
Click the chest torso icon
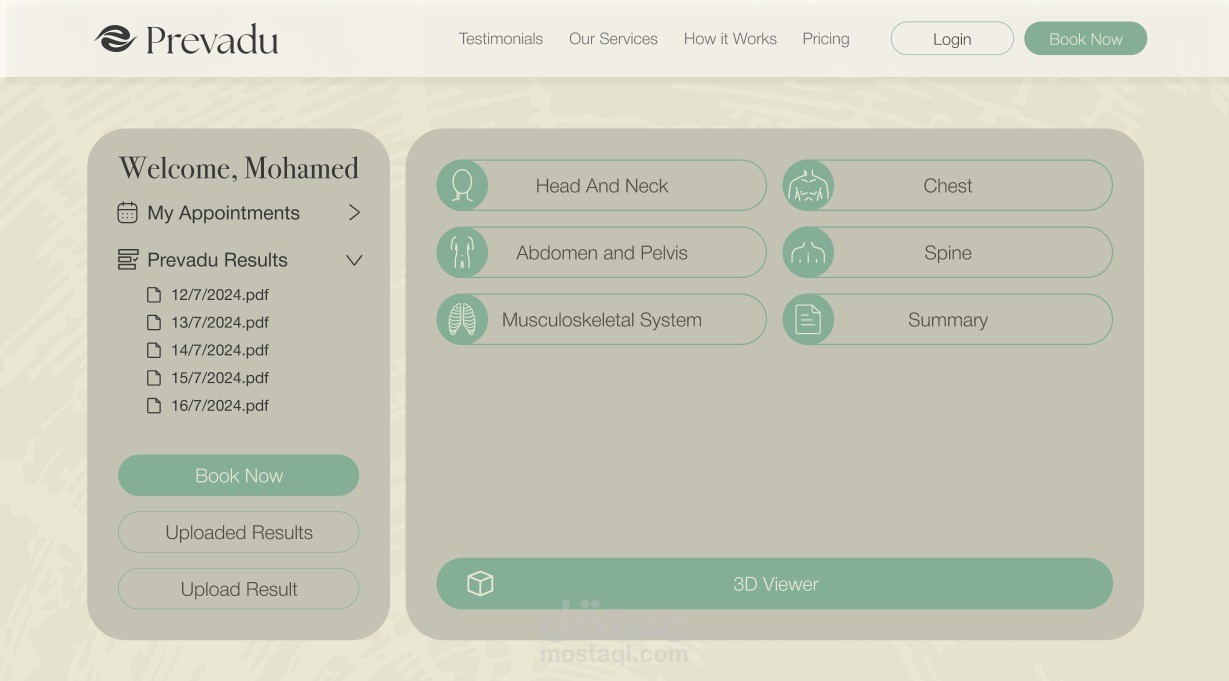tap(808, 185)
